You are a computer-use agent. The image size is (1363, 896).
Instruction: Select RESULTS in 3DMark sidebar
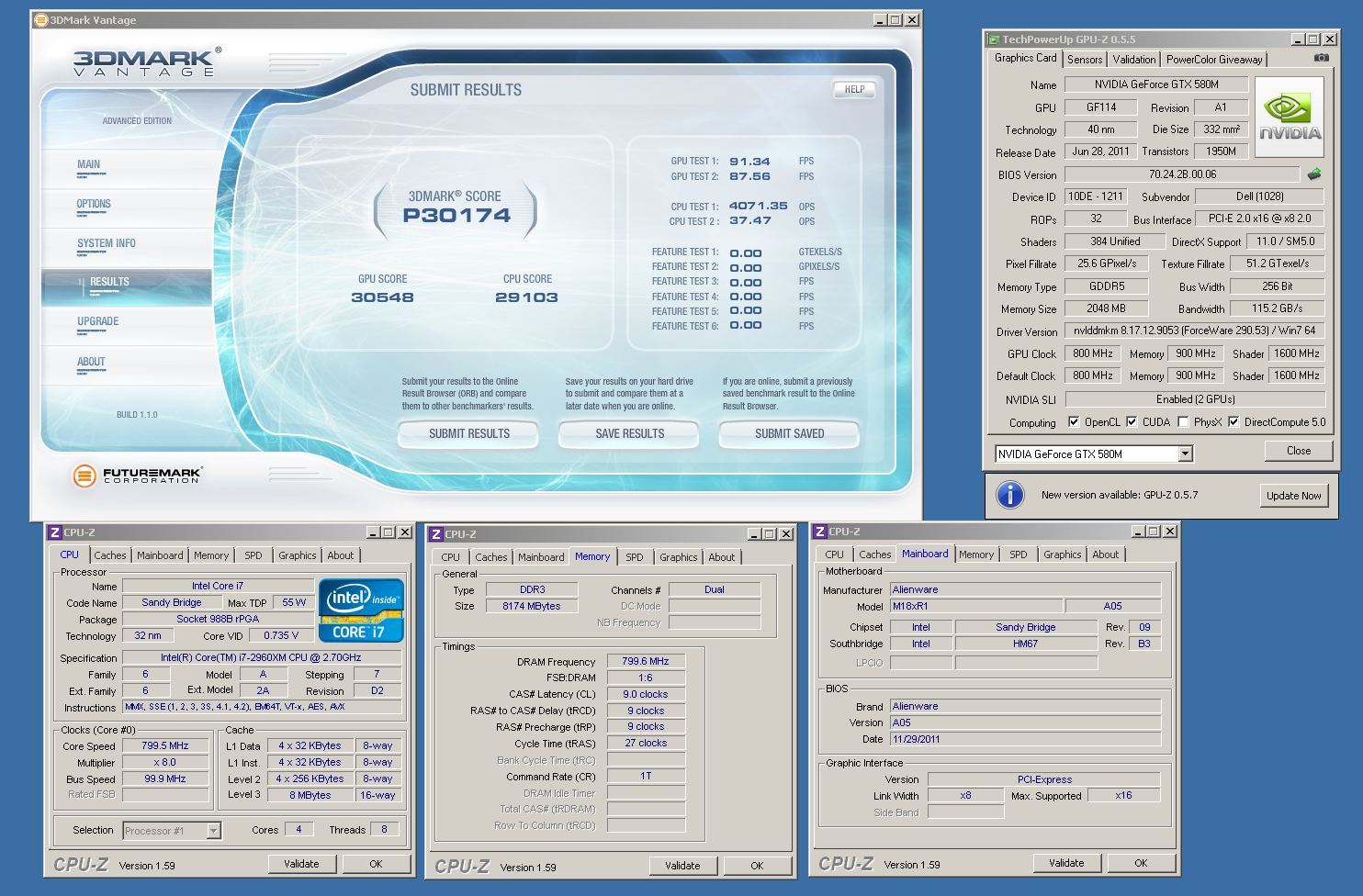tap(127, 287)
